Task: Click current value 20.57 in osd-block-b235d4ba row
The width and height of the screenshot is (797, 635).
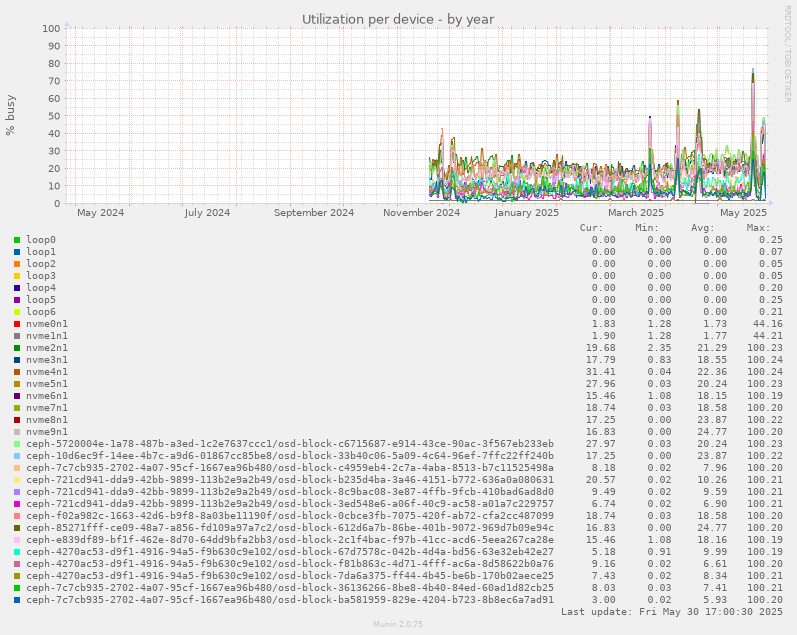Action: pyautogui.click(x=600, y=480)
